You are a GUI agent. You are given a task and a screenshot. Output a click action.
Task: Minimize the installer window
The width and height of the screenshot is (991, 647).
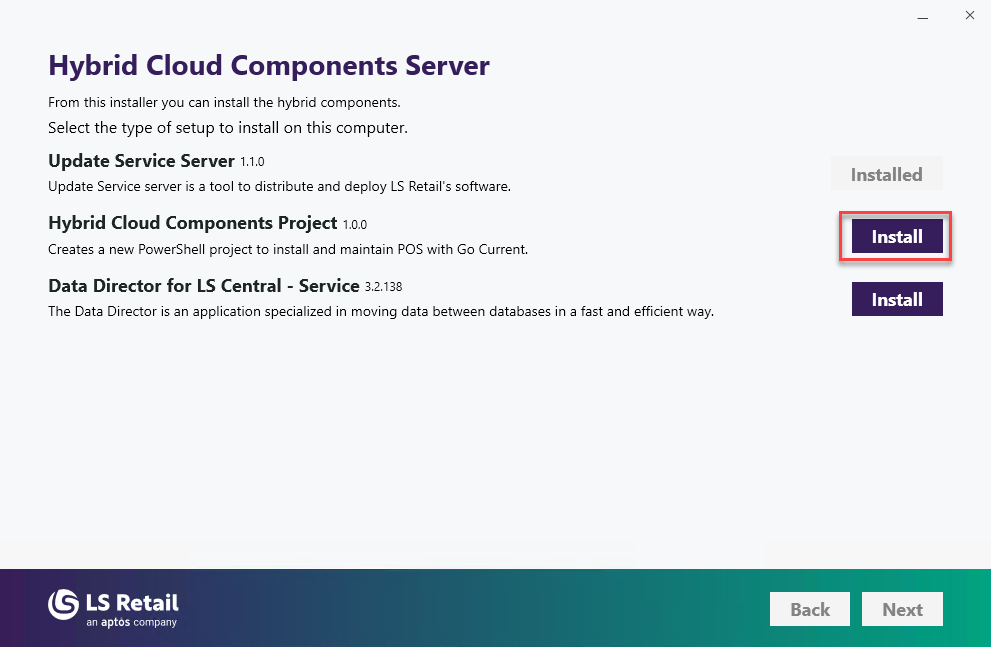[x=922, y=15]
